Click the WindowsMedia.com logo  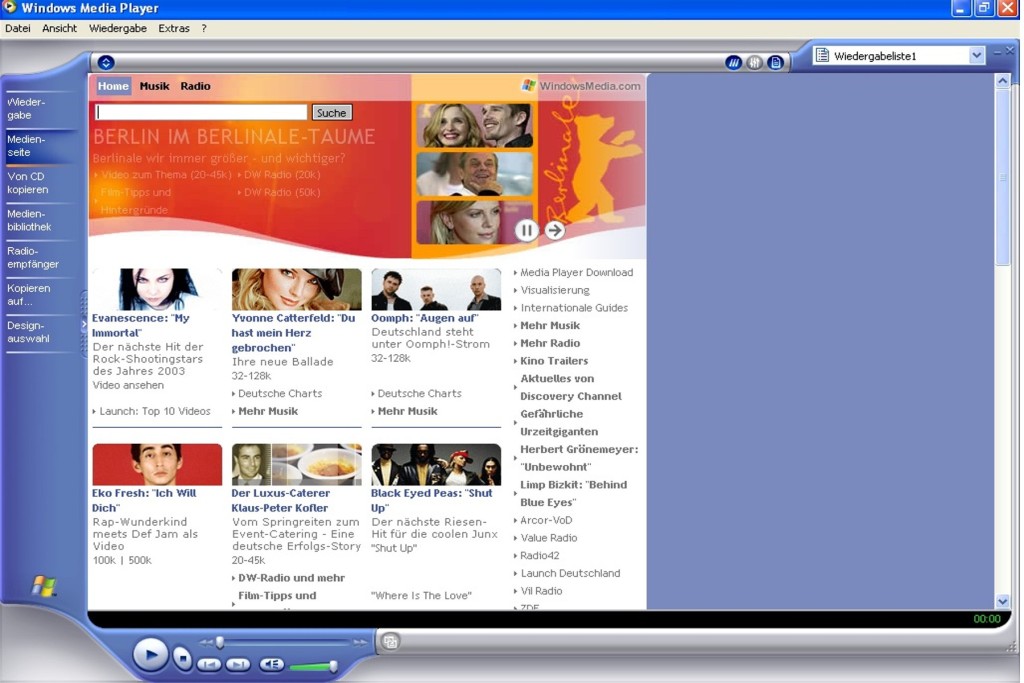tap(581, 86)
